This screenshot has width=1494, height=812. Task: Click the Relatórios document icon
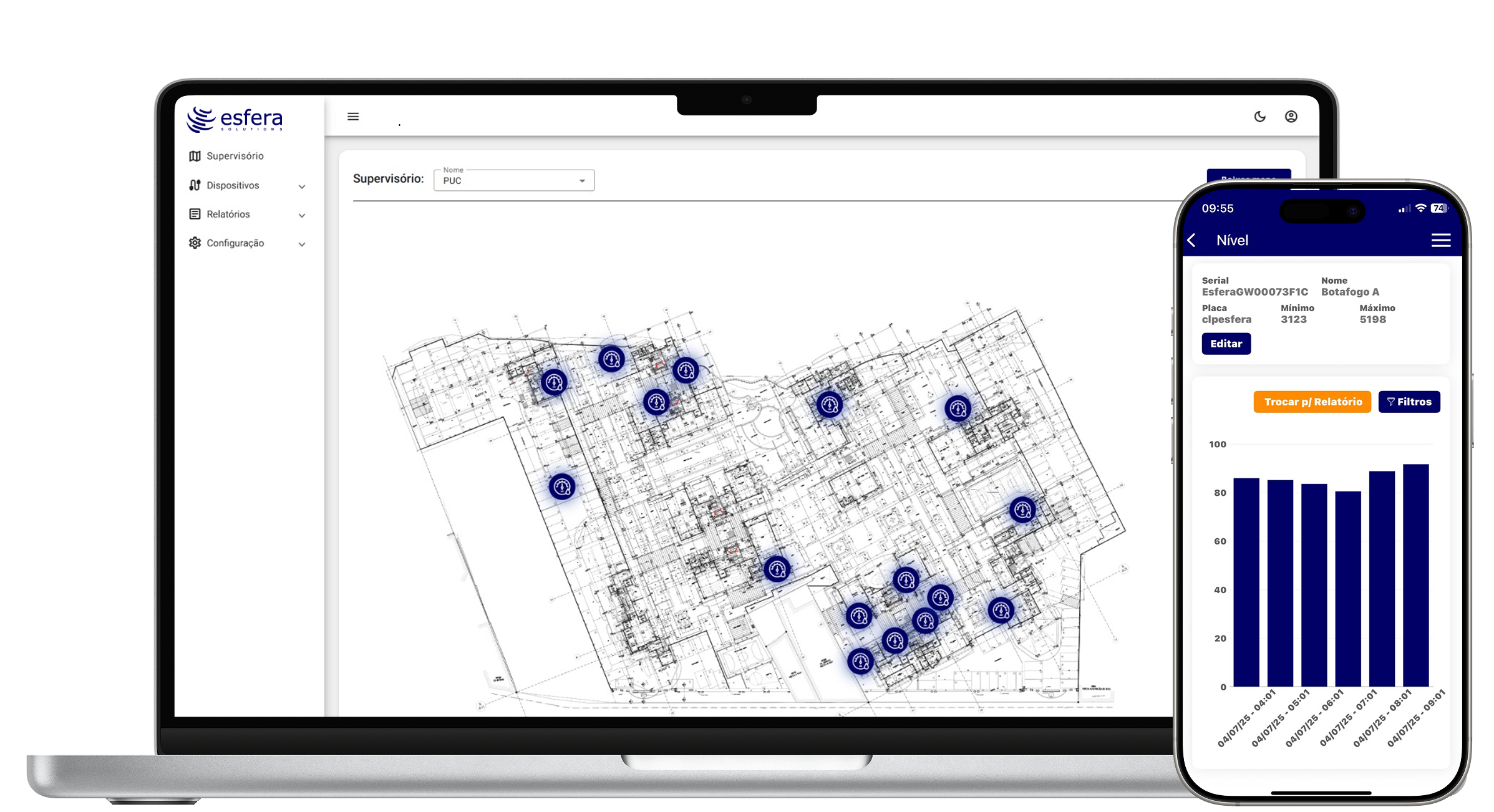(x=195, y=214)
